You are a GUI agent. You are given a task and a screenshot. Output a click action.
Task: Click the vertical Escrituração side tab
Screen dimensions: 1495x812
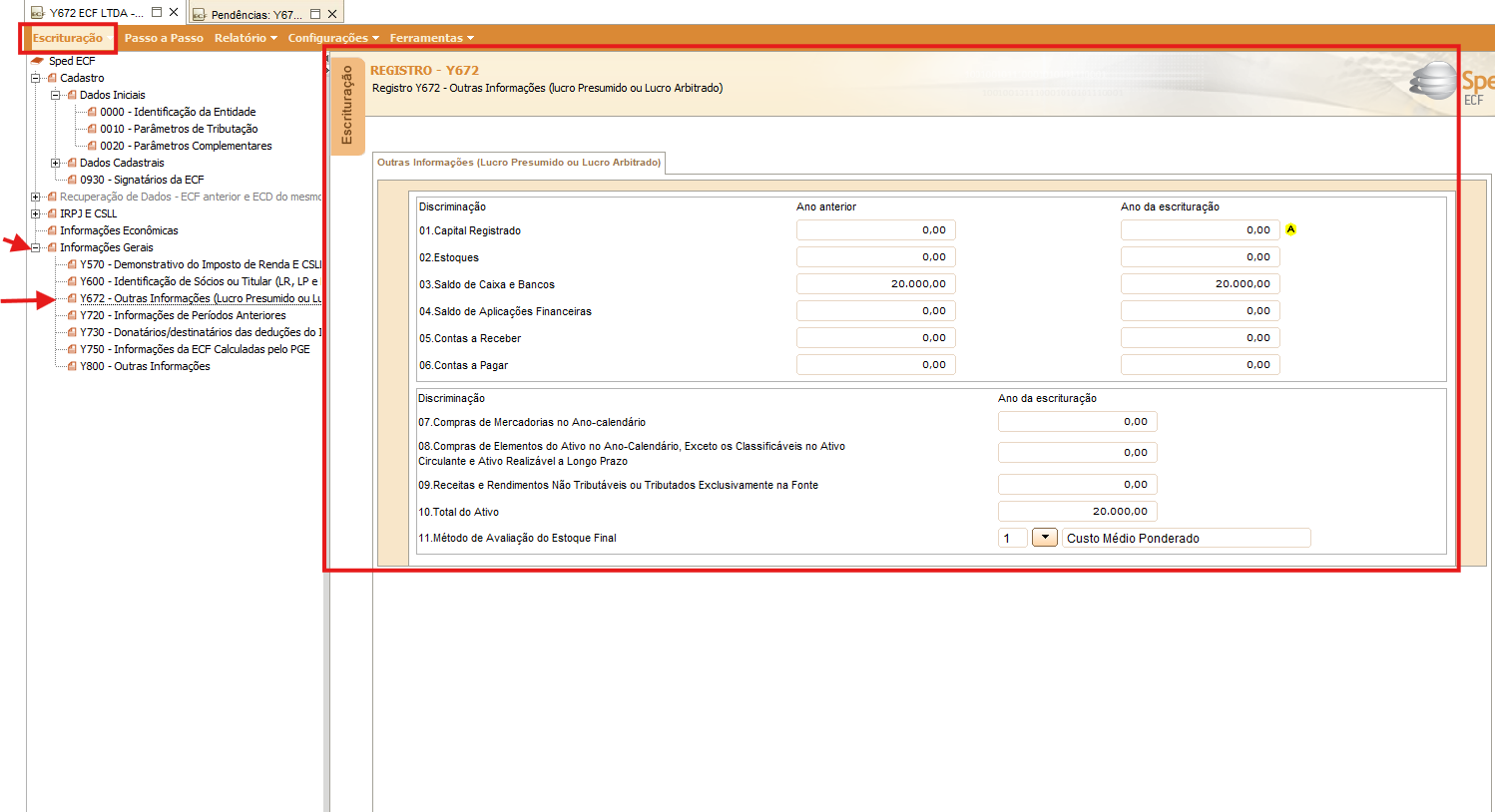pos(347,105)
